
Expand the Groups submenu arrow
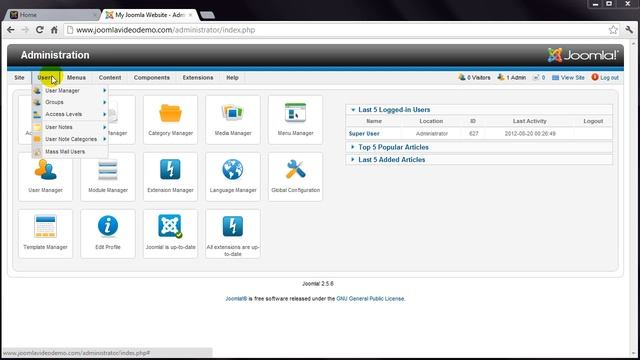tap(105, 102)
